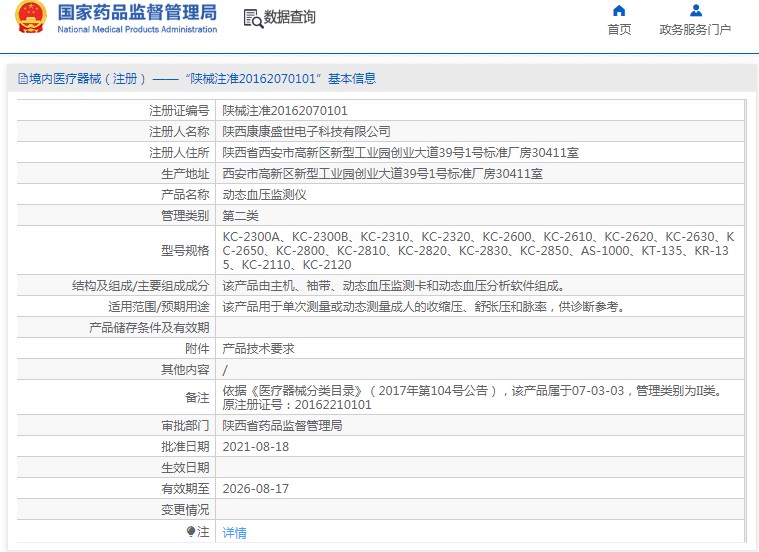
Task: Click the registrant name 陕西康康盛世电子科技有限公司
Action: 306,132
